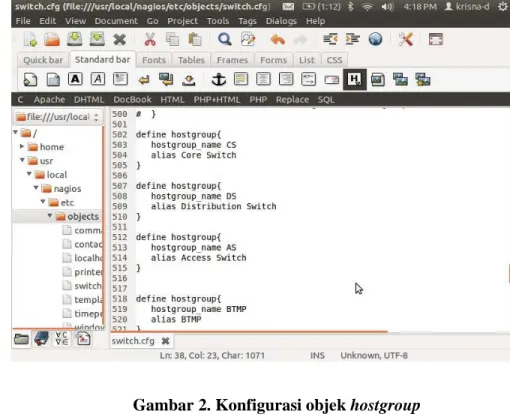Paste using the clipboard icon
The height and width of the screenshot is (420, 510).
(195, 39)
